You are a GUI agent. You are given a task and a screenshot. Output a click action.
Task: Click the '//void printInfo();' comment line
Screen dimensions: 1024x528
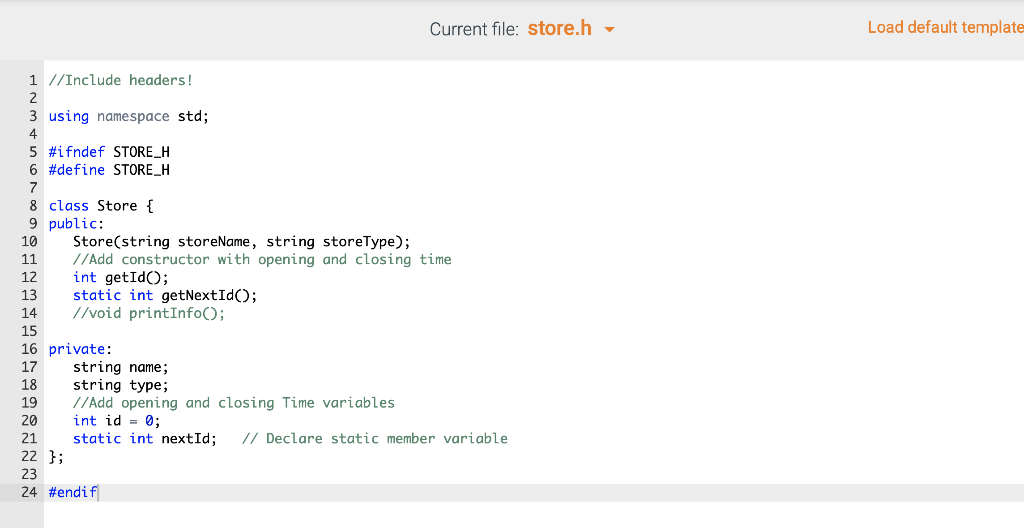149,313
